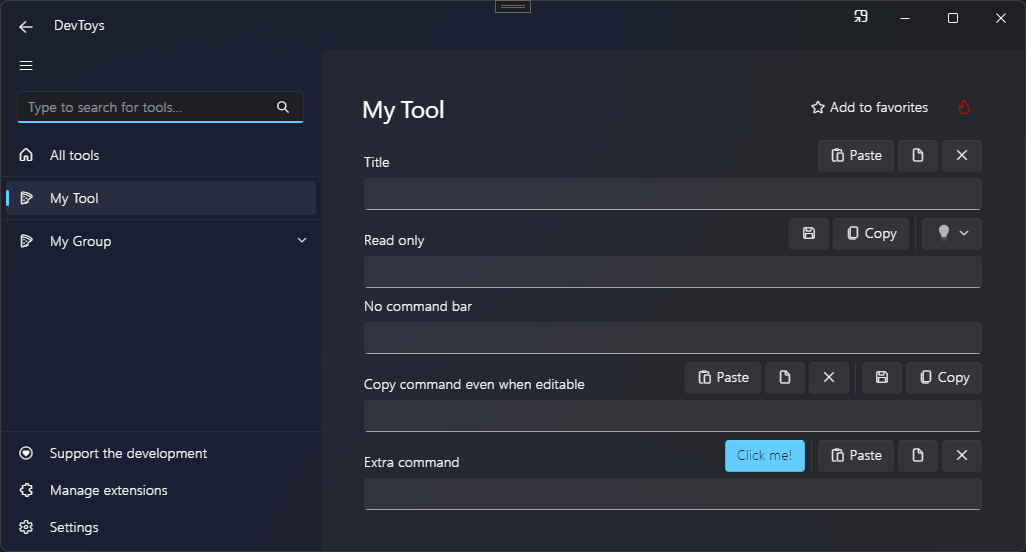Click the Support heart icon
Screen dimensions: 1026x552
point(26,453)
